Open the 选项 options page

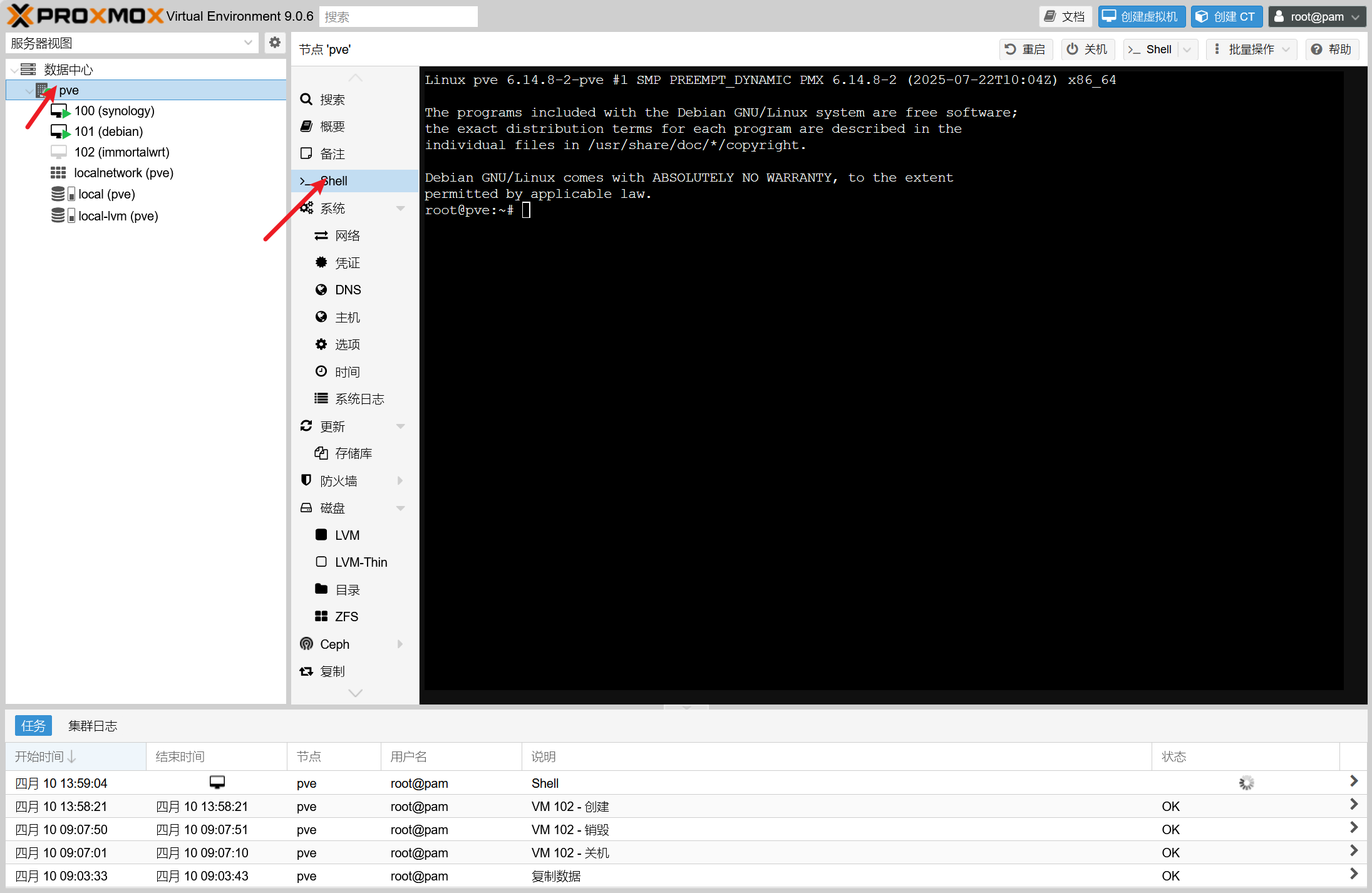tap(354, 344)
